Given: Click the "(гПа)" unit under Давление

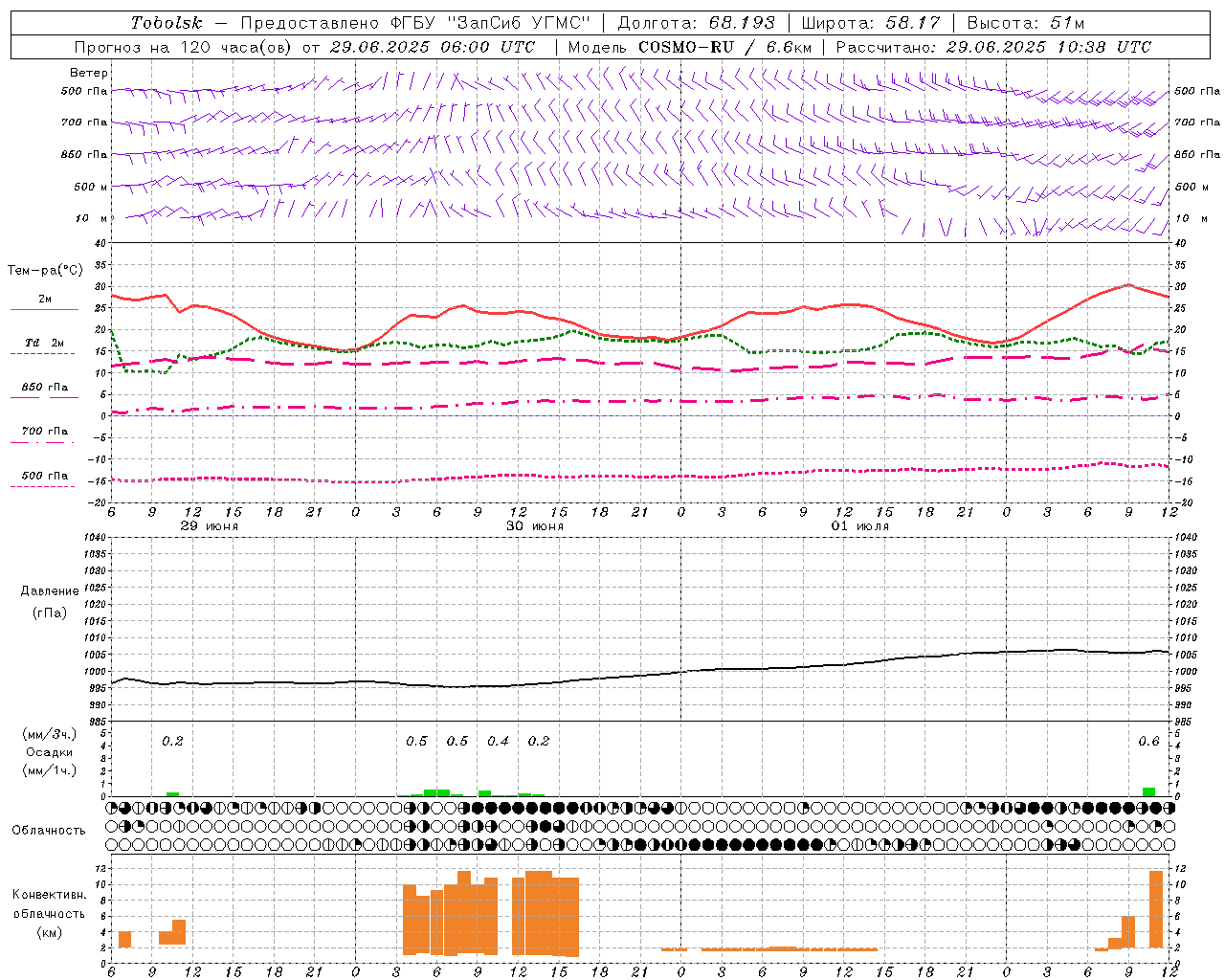Looking at the screenshot, I should 50,612.
